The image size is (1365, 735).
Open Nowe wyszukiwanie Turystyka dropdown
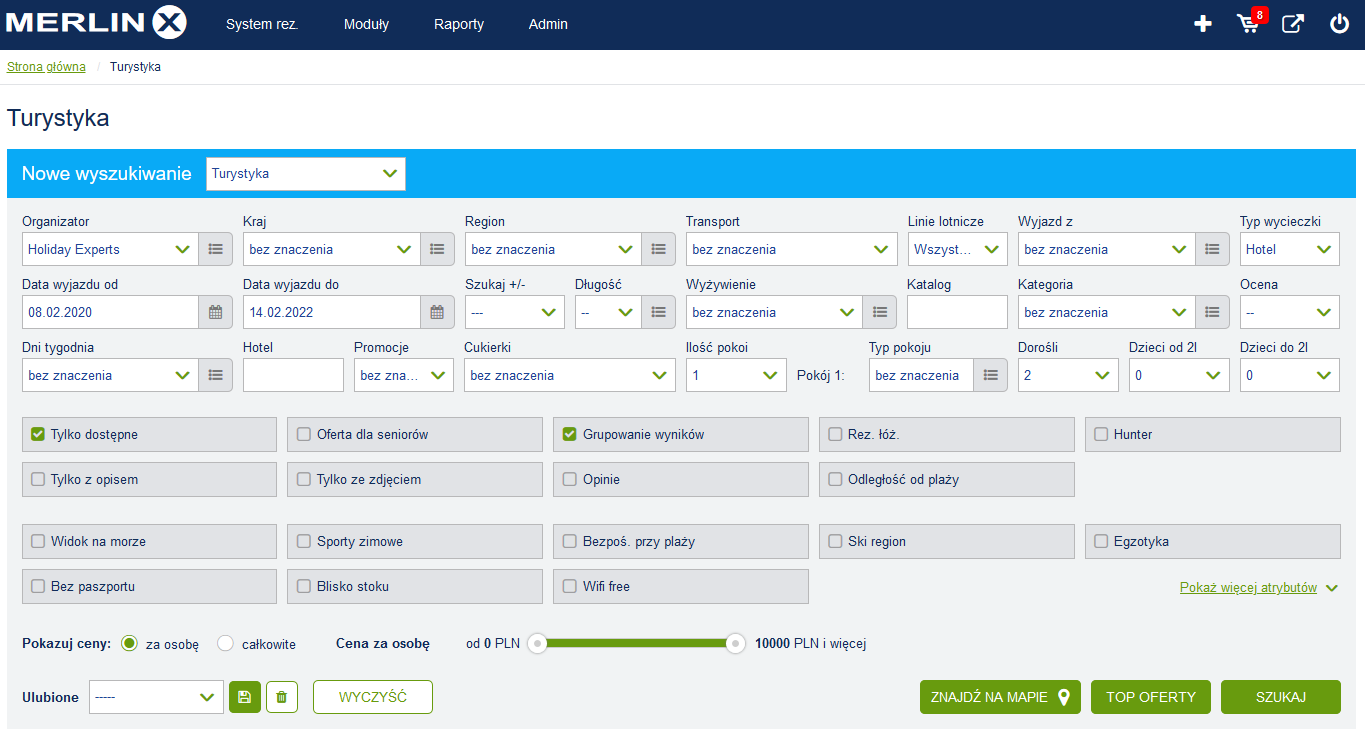(306, 173)
